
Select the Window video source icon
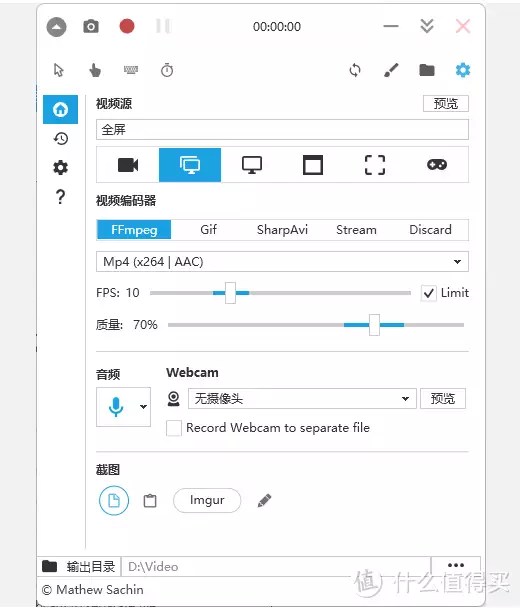[x=313, y=165]
